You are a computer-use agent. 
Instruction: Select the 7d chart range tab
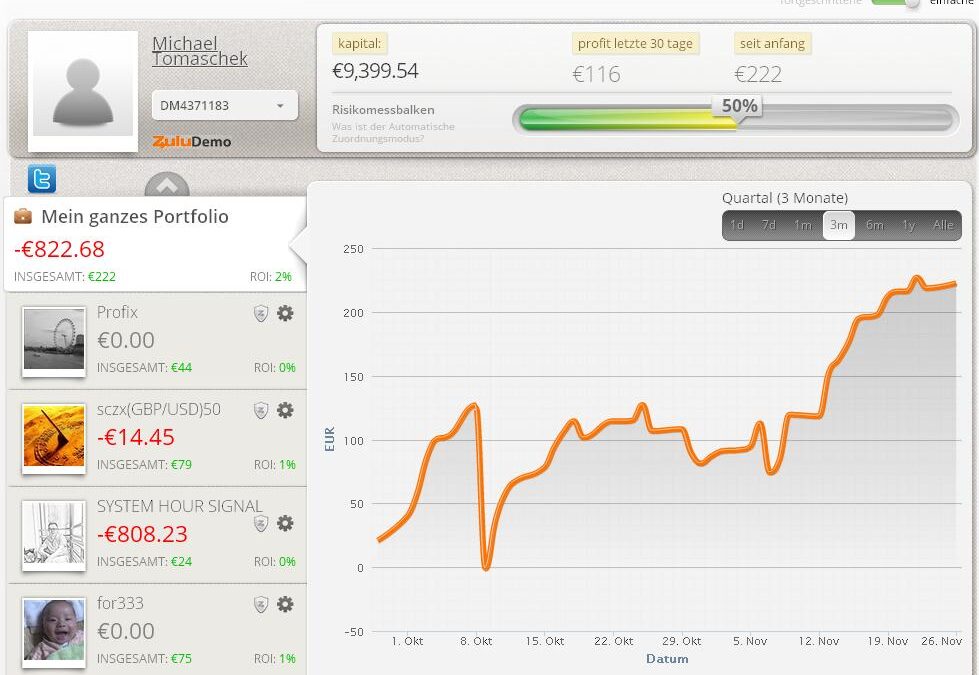coord(769,225)
